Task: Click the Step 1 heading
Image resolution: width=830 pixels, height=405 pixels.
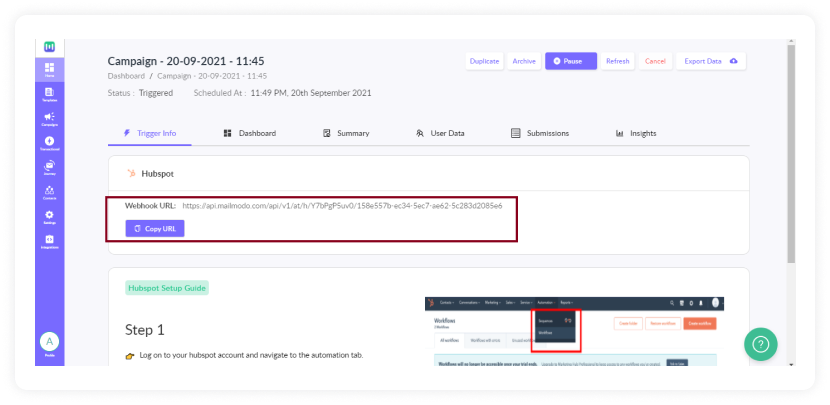Action: (145, 330)
